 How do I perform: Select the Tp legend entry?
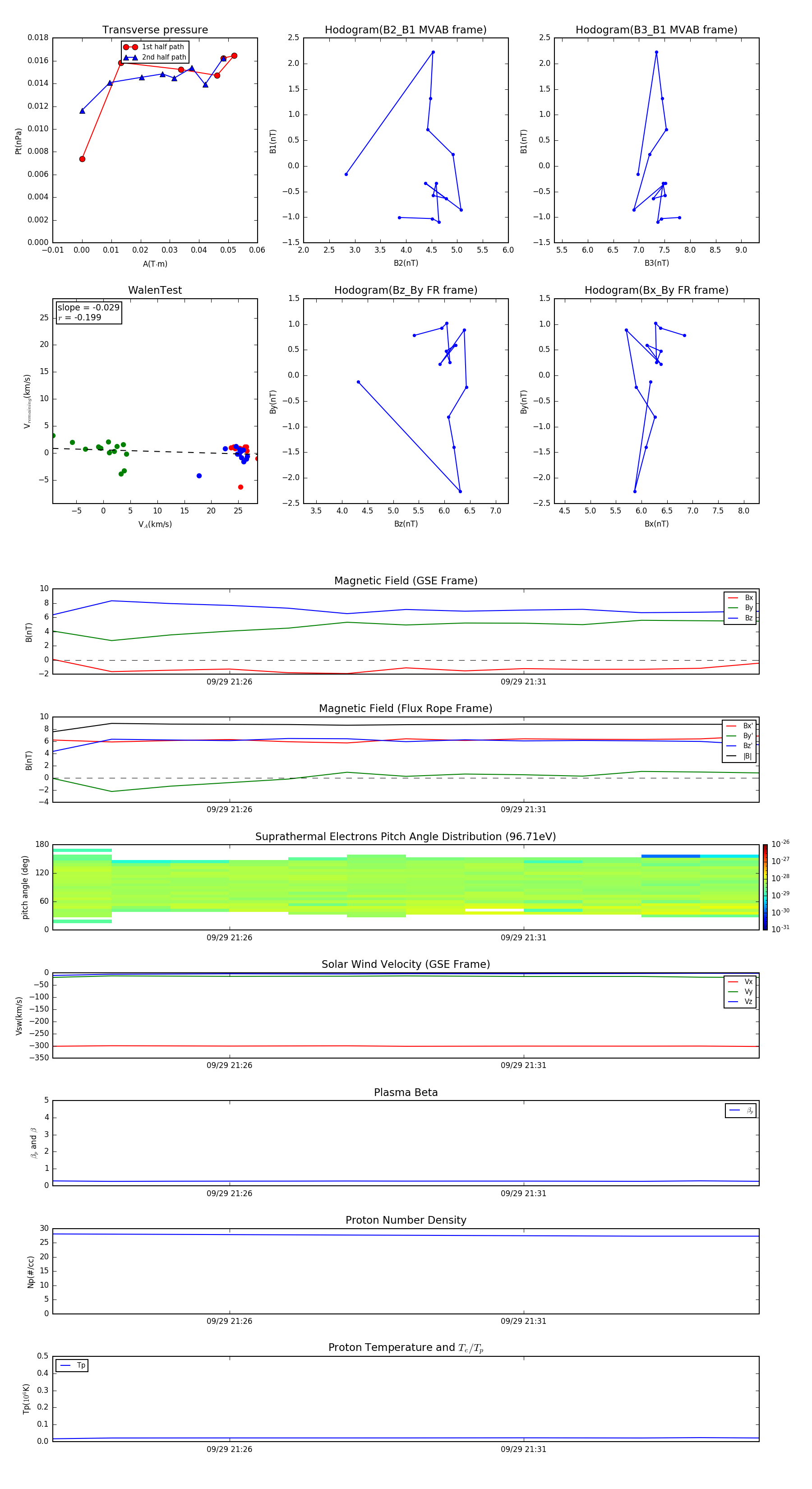72,1365
